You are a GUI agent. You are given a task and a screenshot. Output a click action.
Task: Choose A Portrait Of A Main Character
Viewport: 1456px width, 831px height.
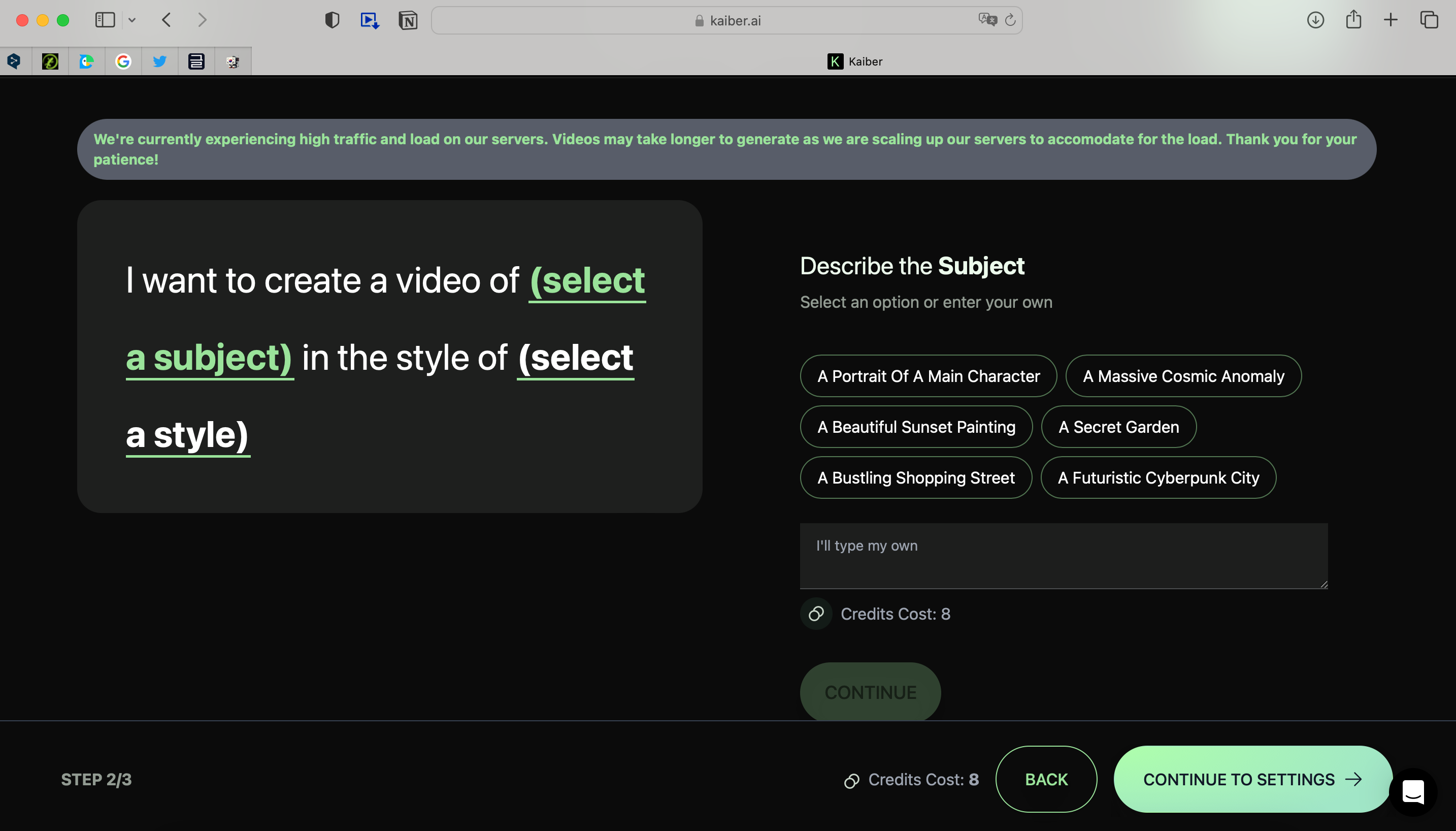tap(928, 376)
